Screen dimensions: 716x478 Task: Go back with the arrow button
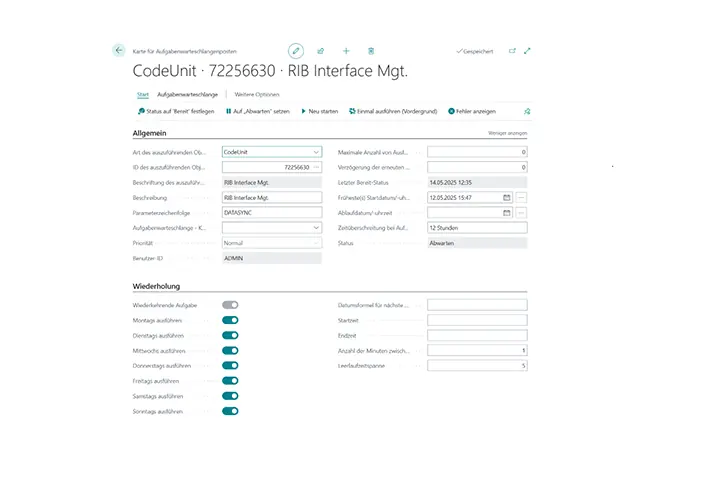(119, 50)
